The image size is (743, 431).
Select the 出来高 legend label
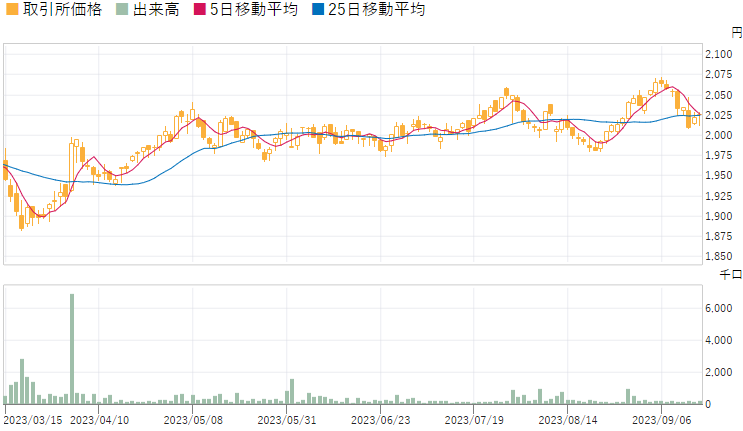click(156, 9)
